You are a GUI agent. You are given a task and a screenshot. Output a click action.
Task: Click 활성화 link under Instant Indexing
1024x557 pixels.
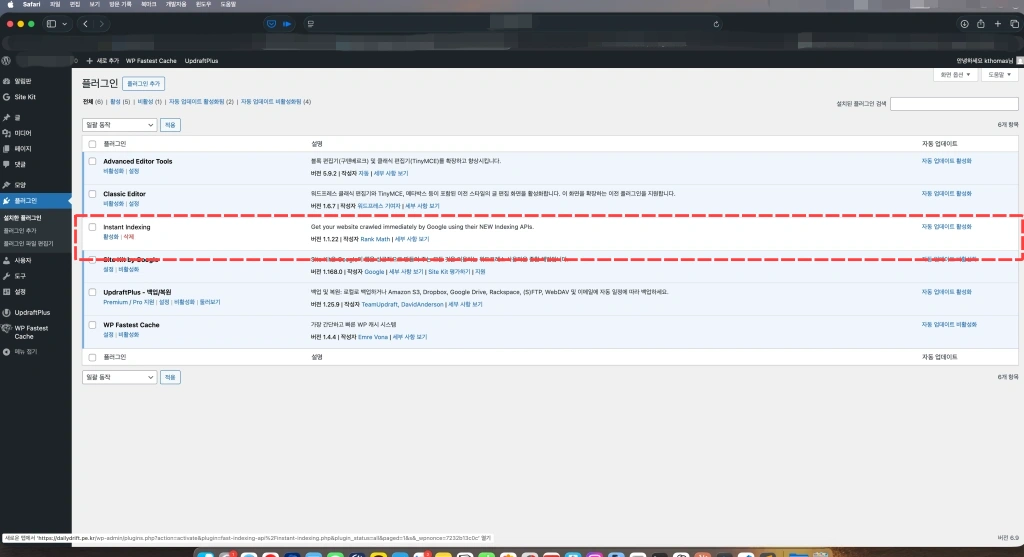click(110, 237)
